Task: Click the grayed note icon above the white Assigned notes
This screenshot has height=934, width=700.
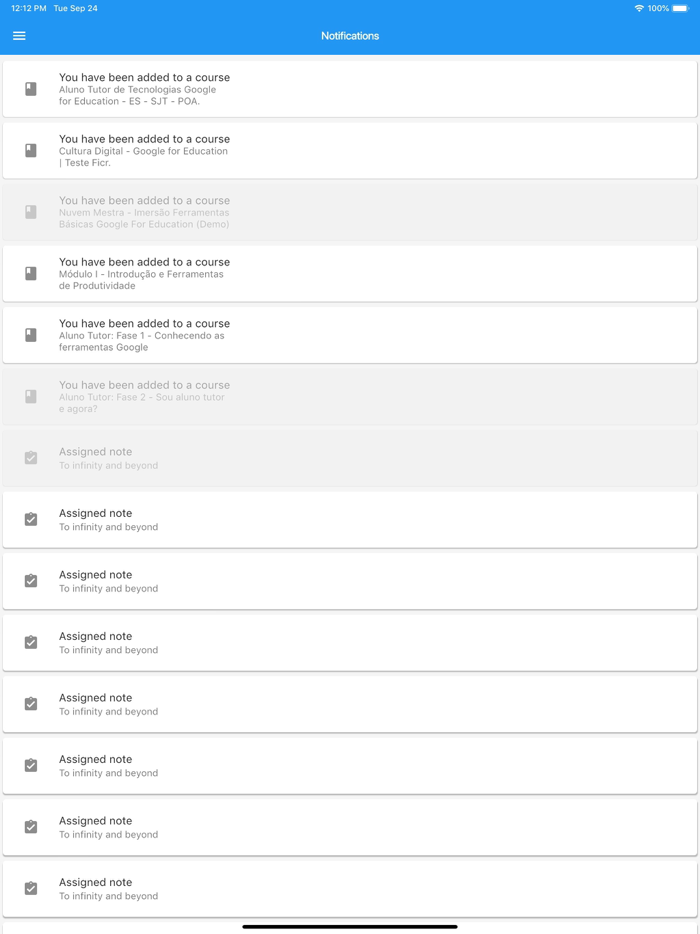Action: (x=29, y=457)
